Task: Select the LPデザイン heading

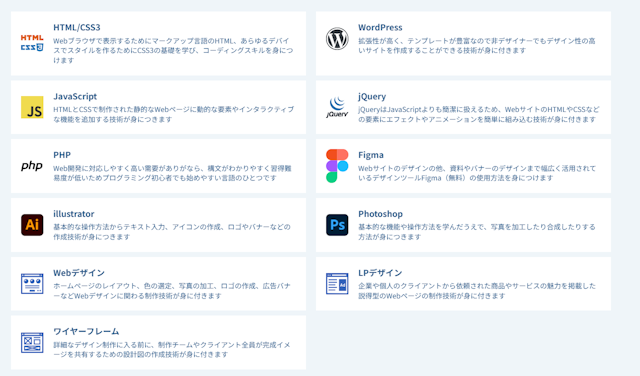Action: pos(380,273)
